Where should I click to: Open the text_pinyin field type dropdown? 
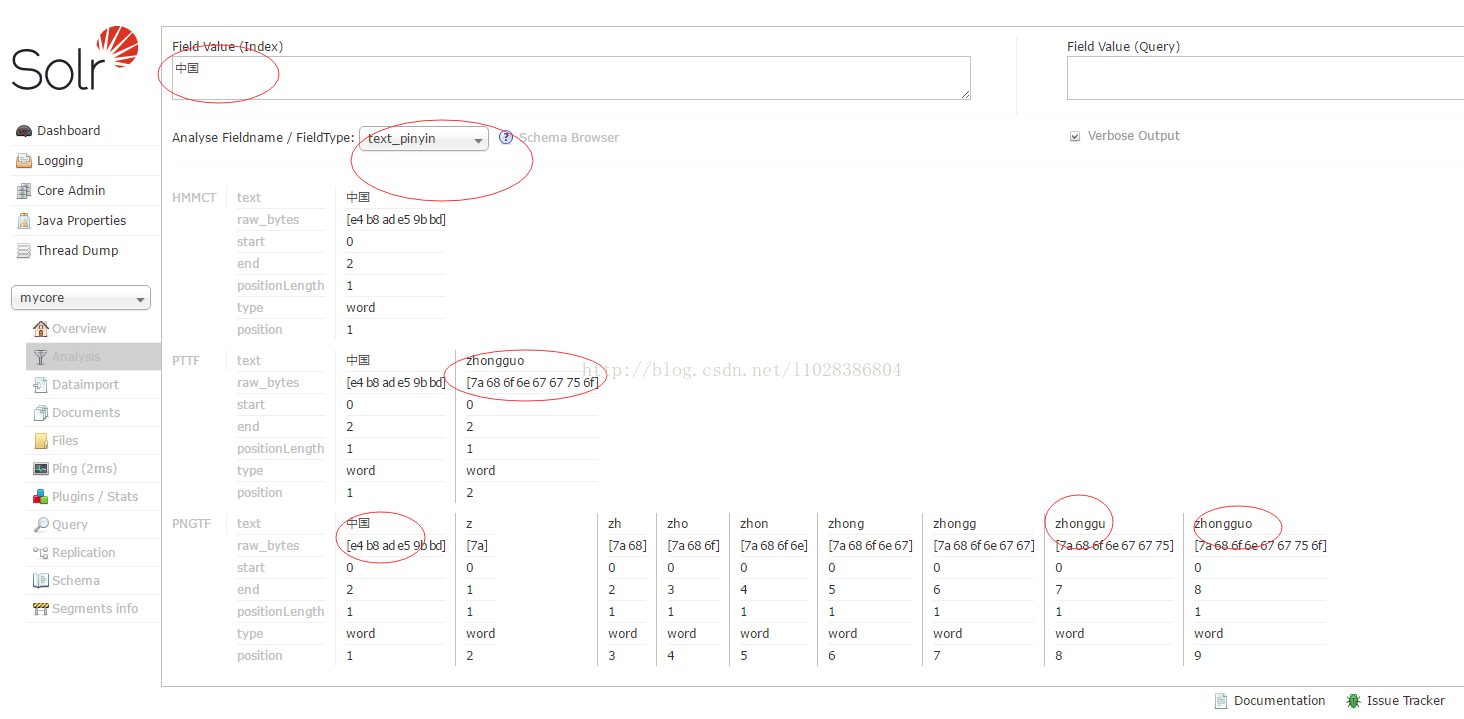pos(424,139)
